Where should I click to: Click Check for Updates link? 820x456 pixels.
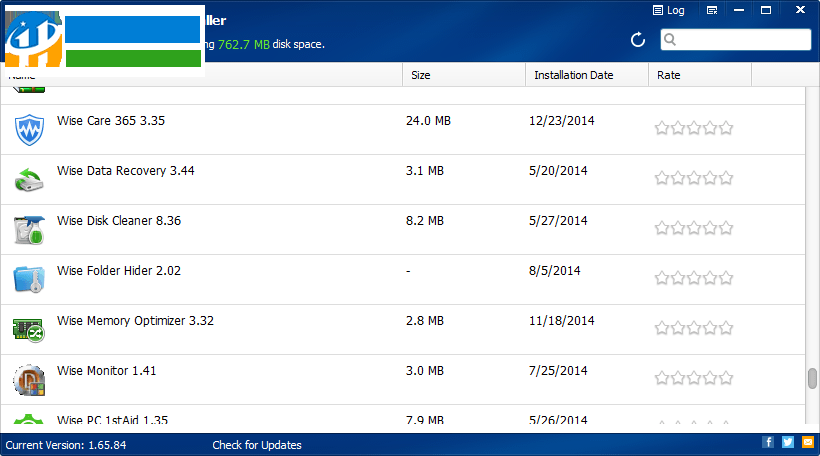coord(257,445)
